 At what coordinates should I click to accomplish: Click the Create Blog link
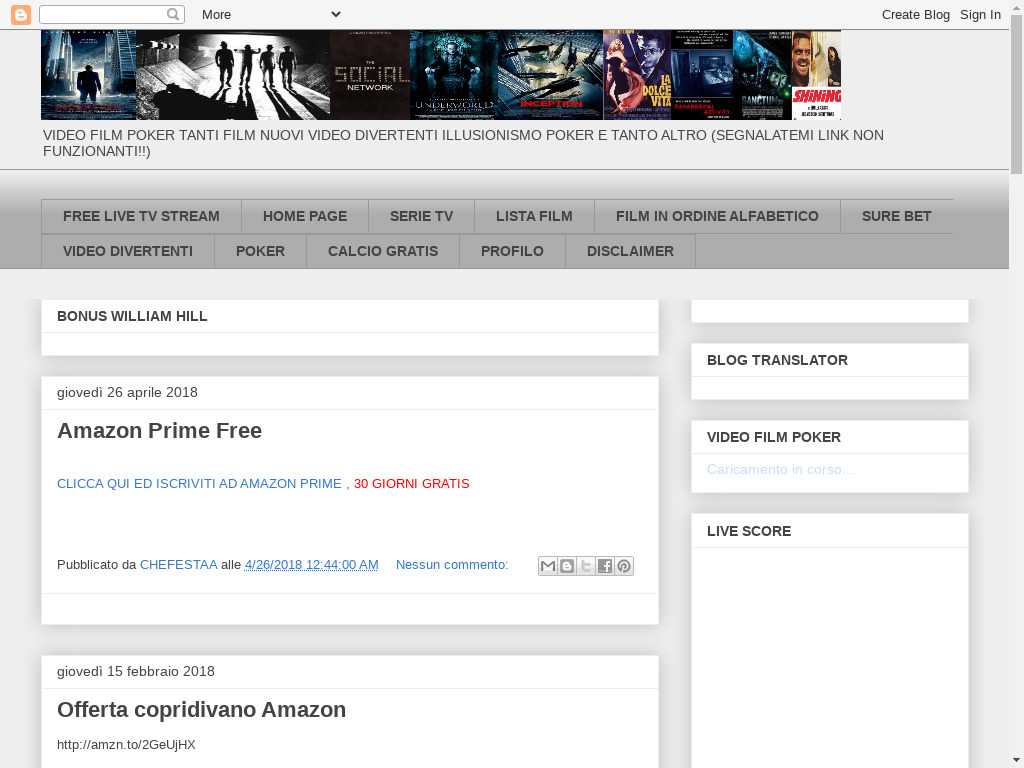click(916, 14)
